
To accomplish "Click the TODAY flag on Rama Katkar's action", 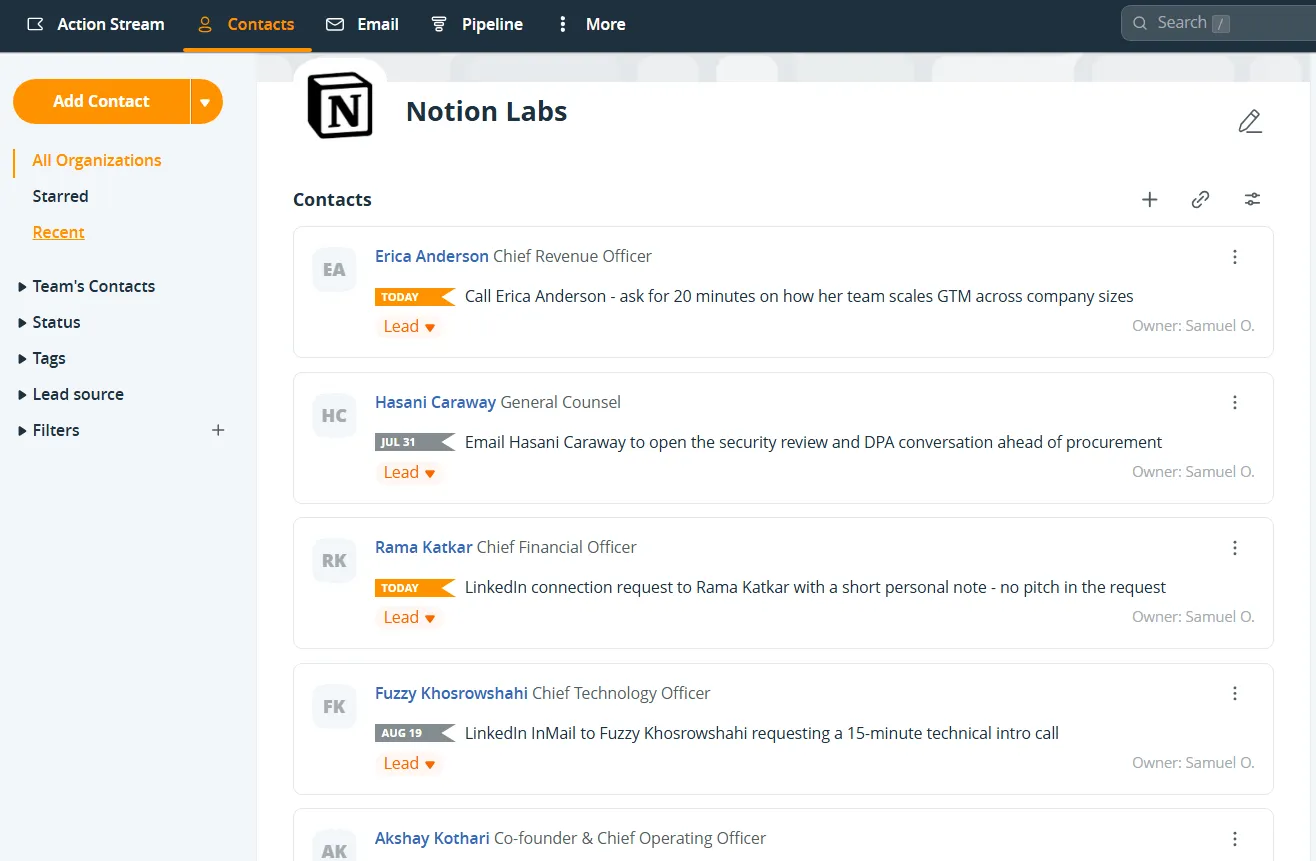I will tap(415, 588).
